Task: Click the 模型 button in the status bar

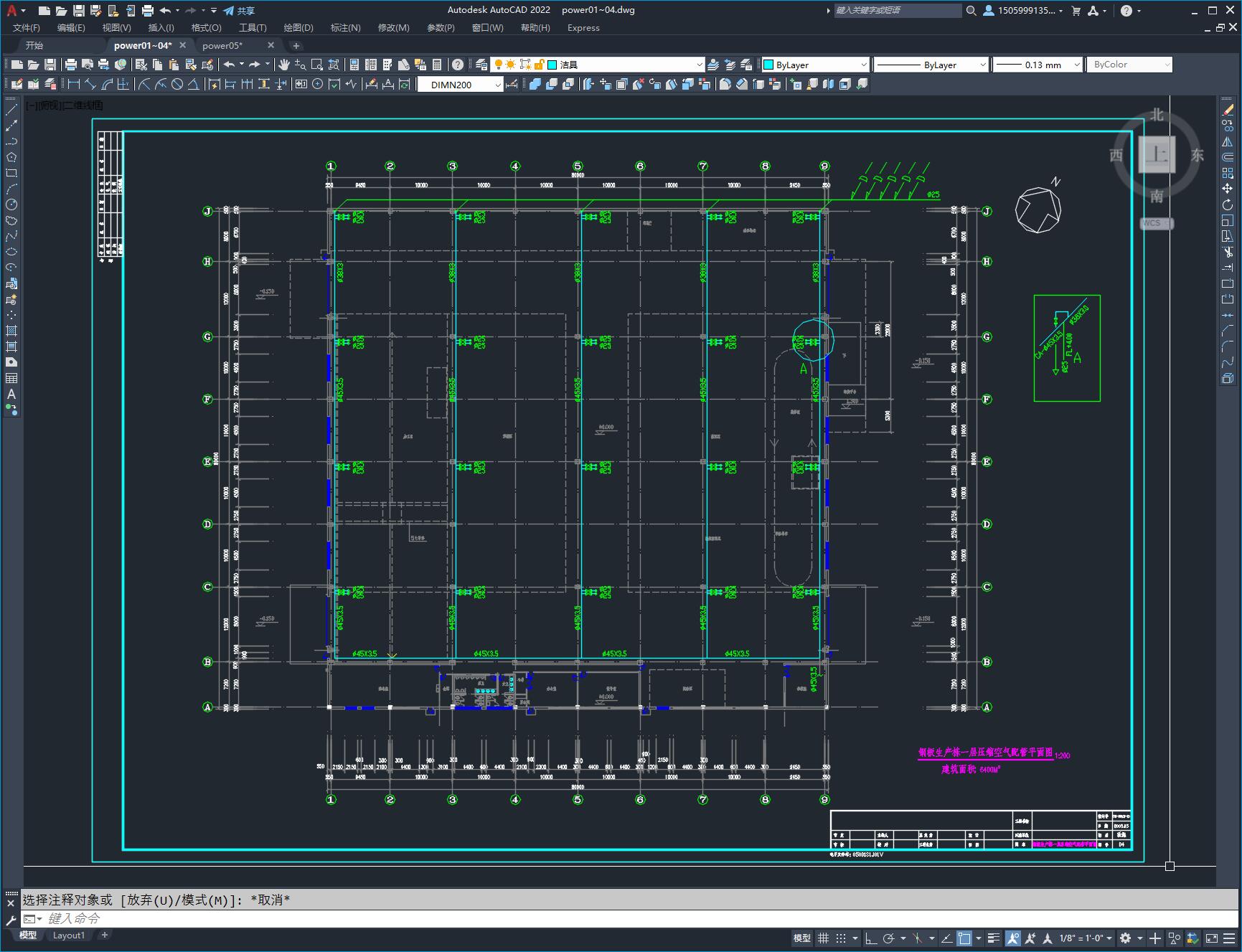Action: (x=802, y=938)
